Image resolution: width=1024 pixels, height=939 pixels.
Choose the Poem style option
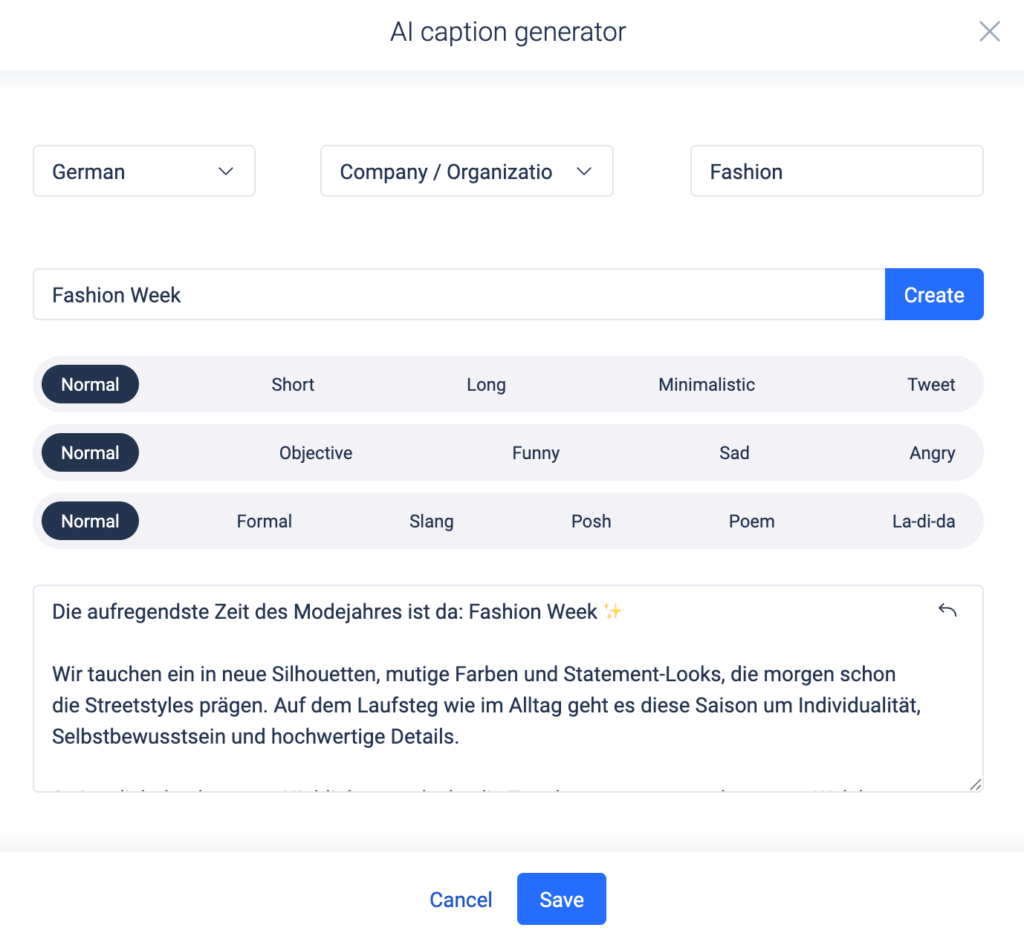coord(752,521)
